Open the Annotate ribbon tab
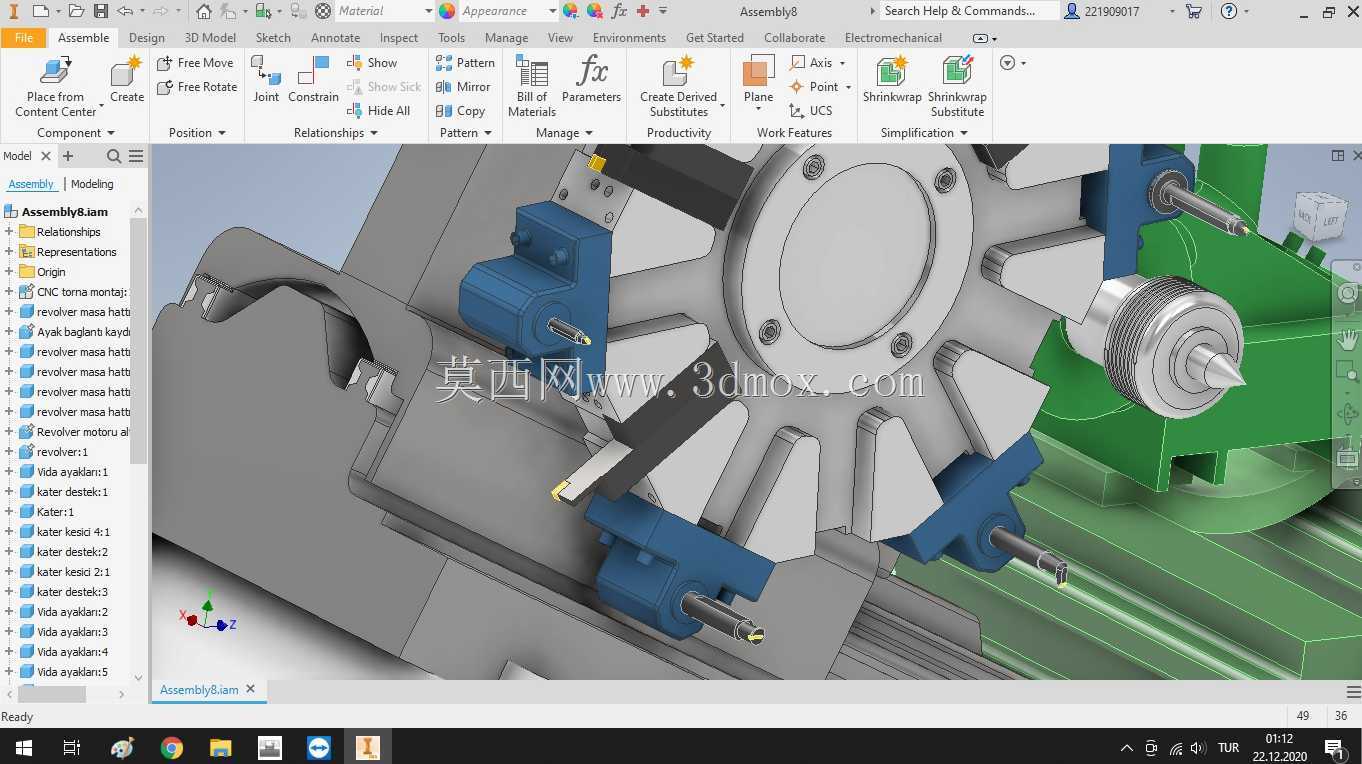Screen dimensions: 1362x764 tap(335, 38)
